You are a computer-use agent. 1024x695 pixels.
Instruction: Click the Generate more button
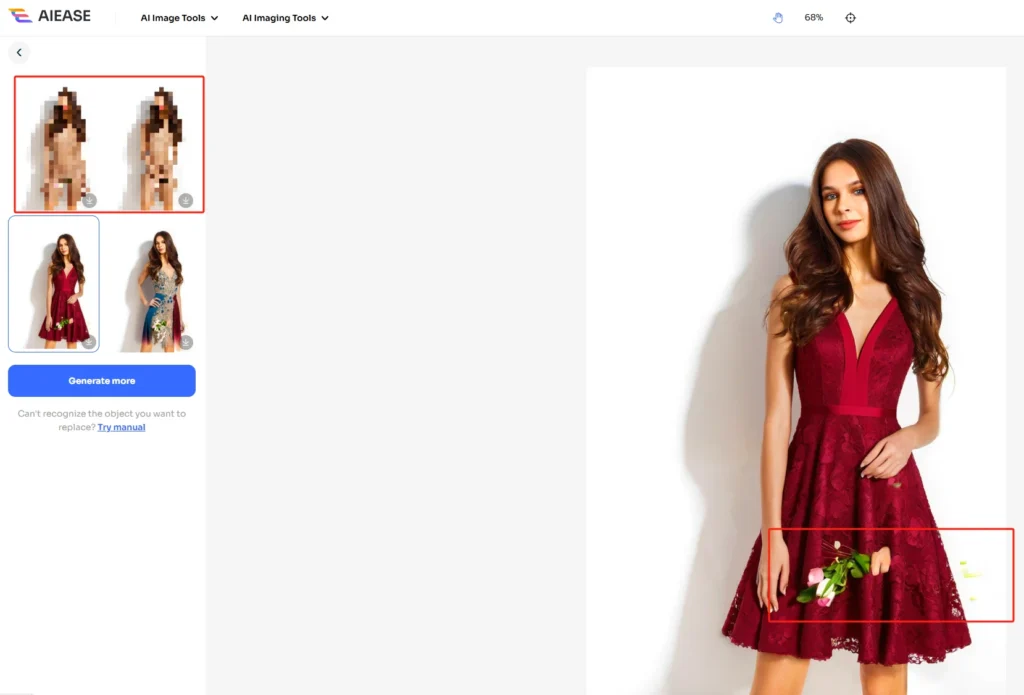pyautogui.click(x=102, y=381)
